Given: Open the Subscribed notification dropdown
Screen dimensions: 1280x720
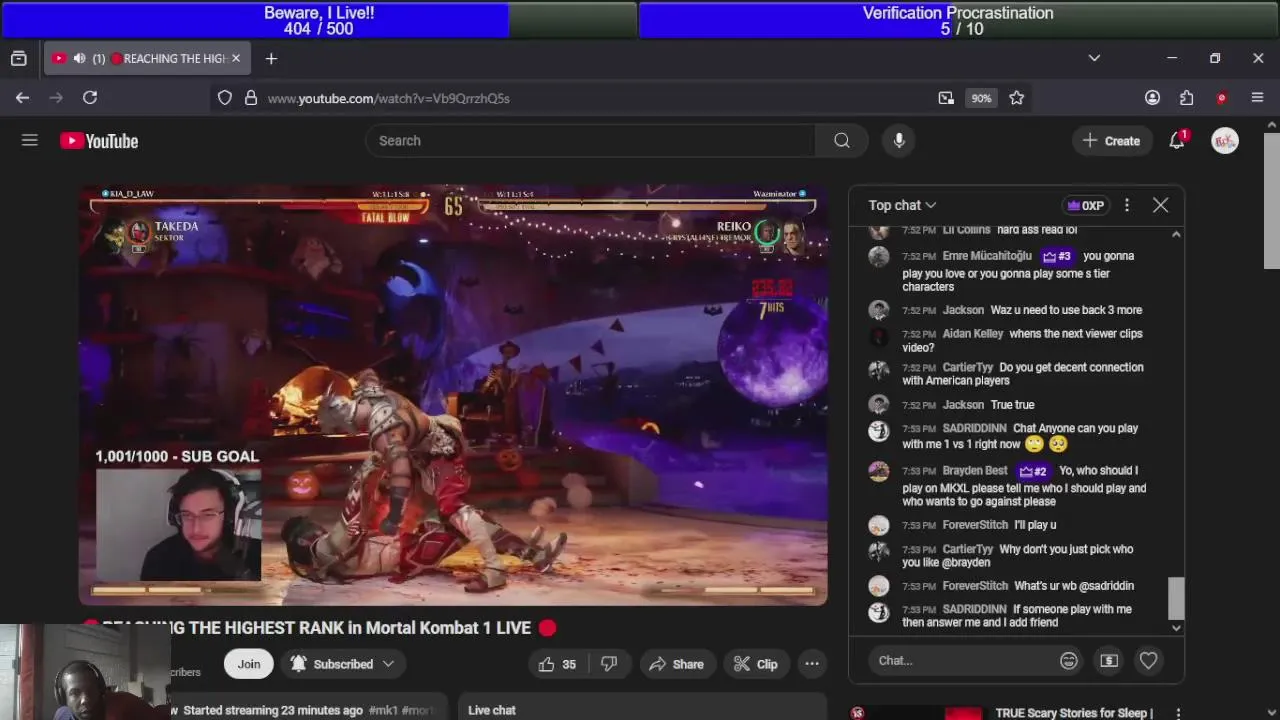Looking at the screenshot, I should click(342, 664).
